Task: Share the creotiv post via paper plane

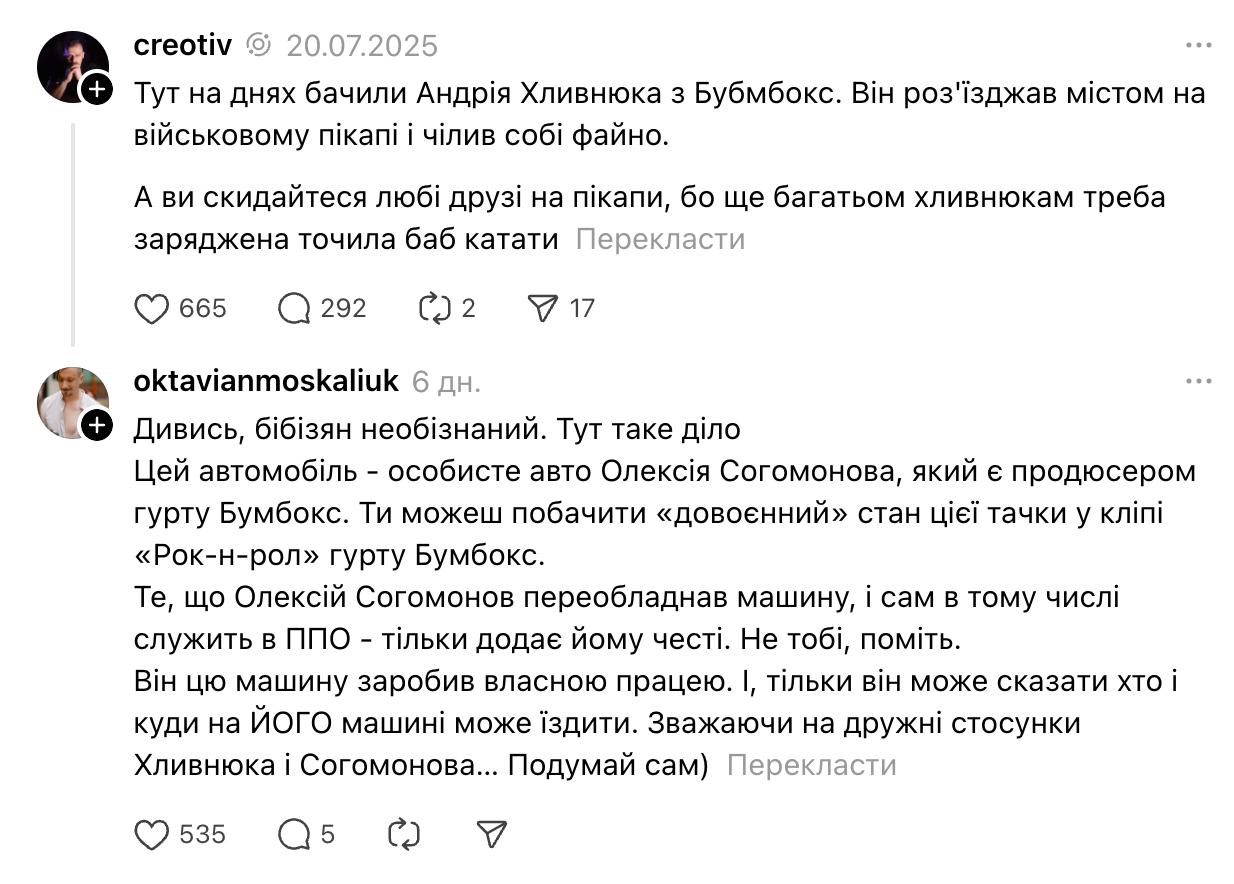Action: click(541, 309)
